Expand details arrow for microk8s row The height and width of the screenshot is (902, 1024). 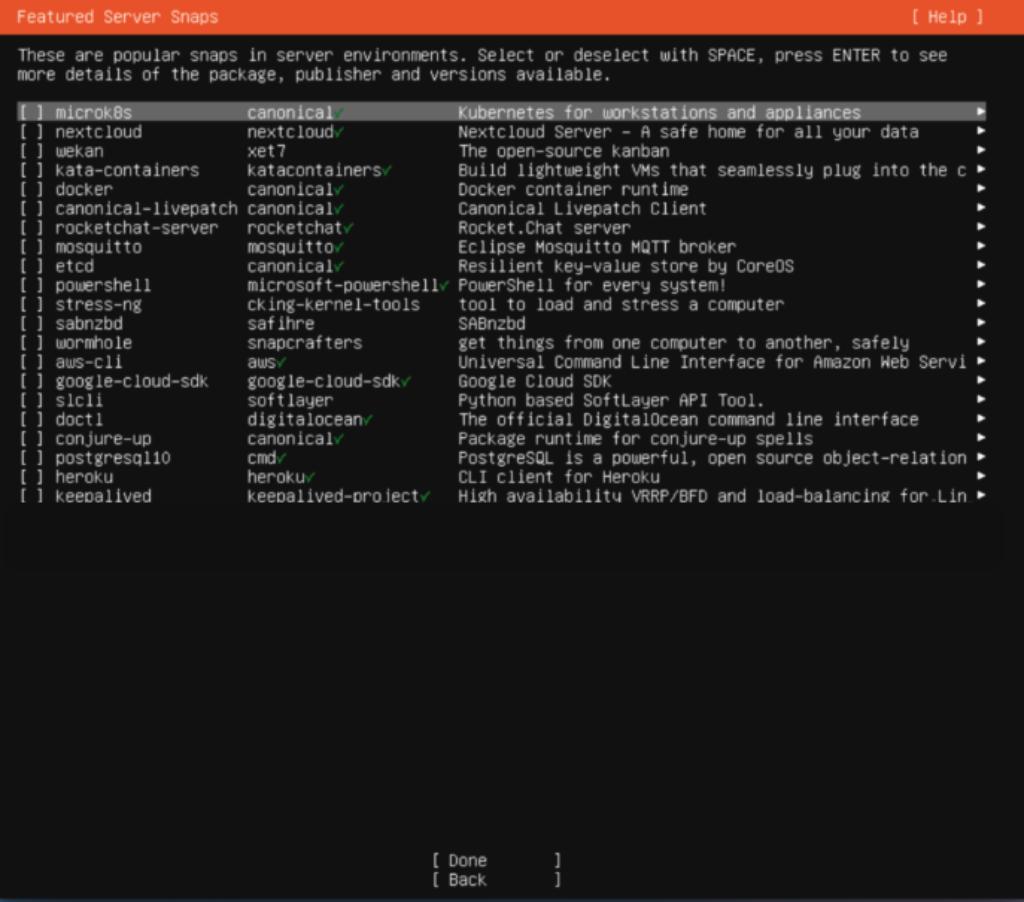click(x=981, y=113)
